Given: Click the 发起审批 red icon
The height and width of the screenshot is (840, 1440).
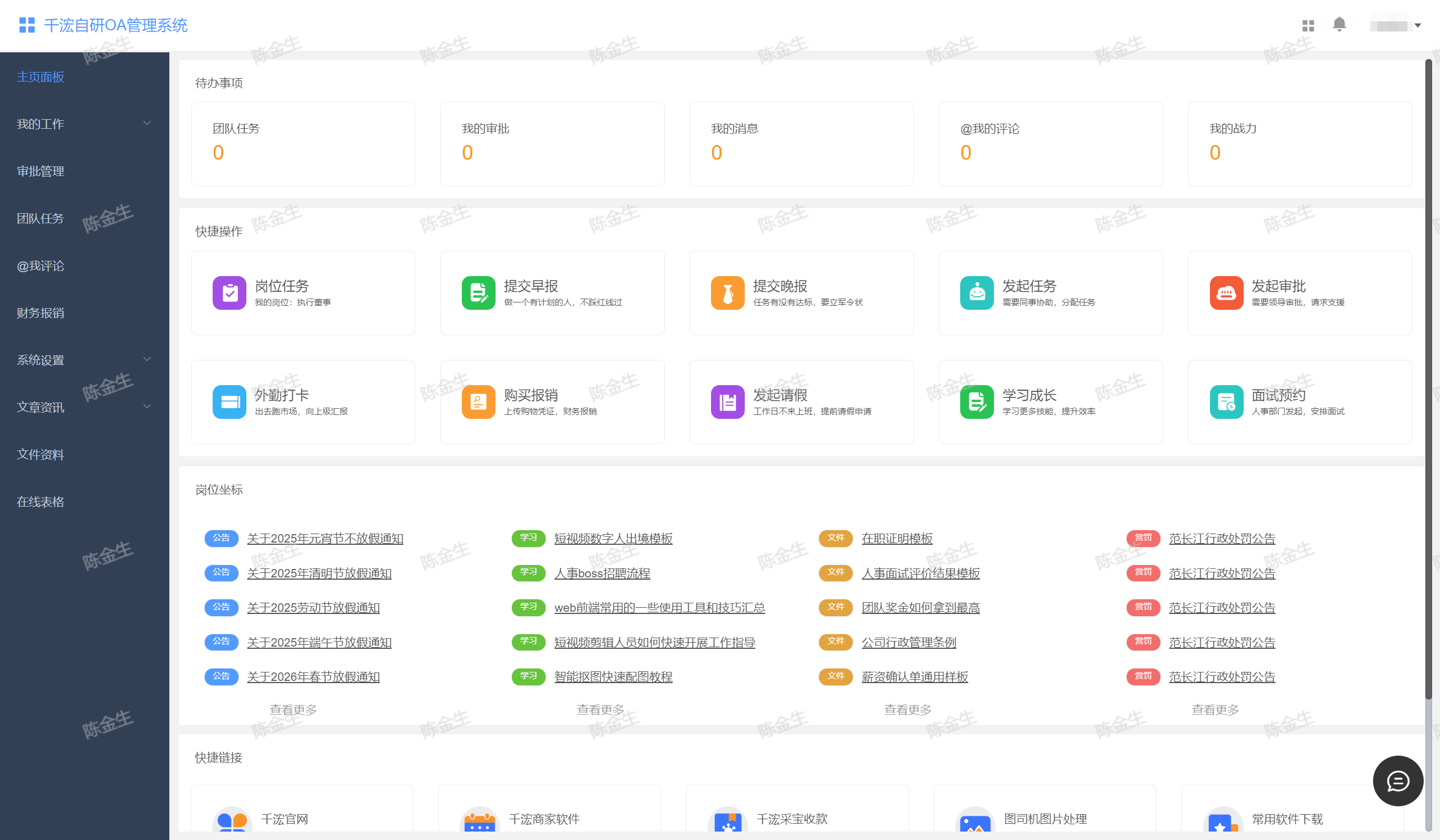Looking at the screenshot, I should click(1226, 293).
